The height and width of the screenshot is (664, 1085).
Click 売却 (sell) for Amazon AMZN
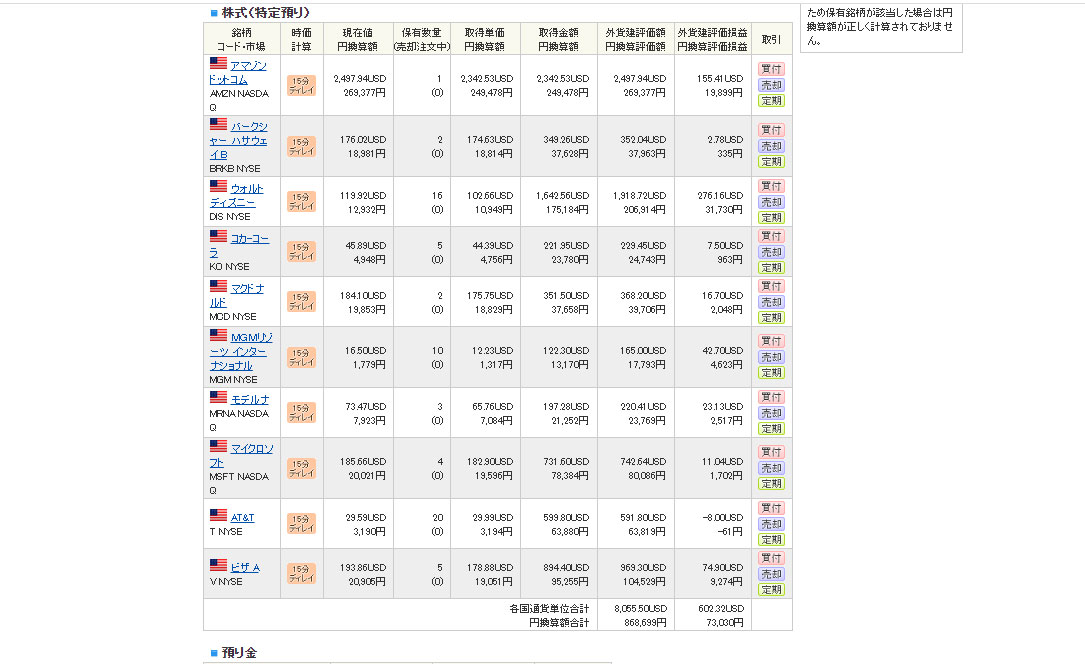pyautogui.click(x=771, y=85)
